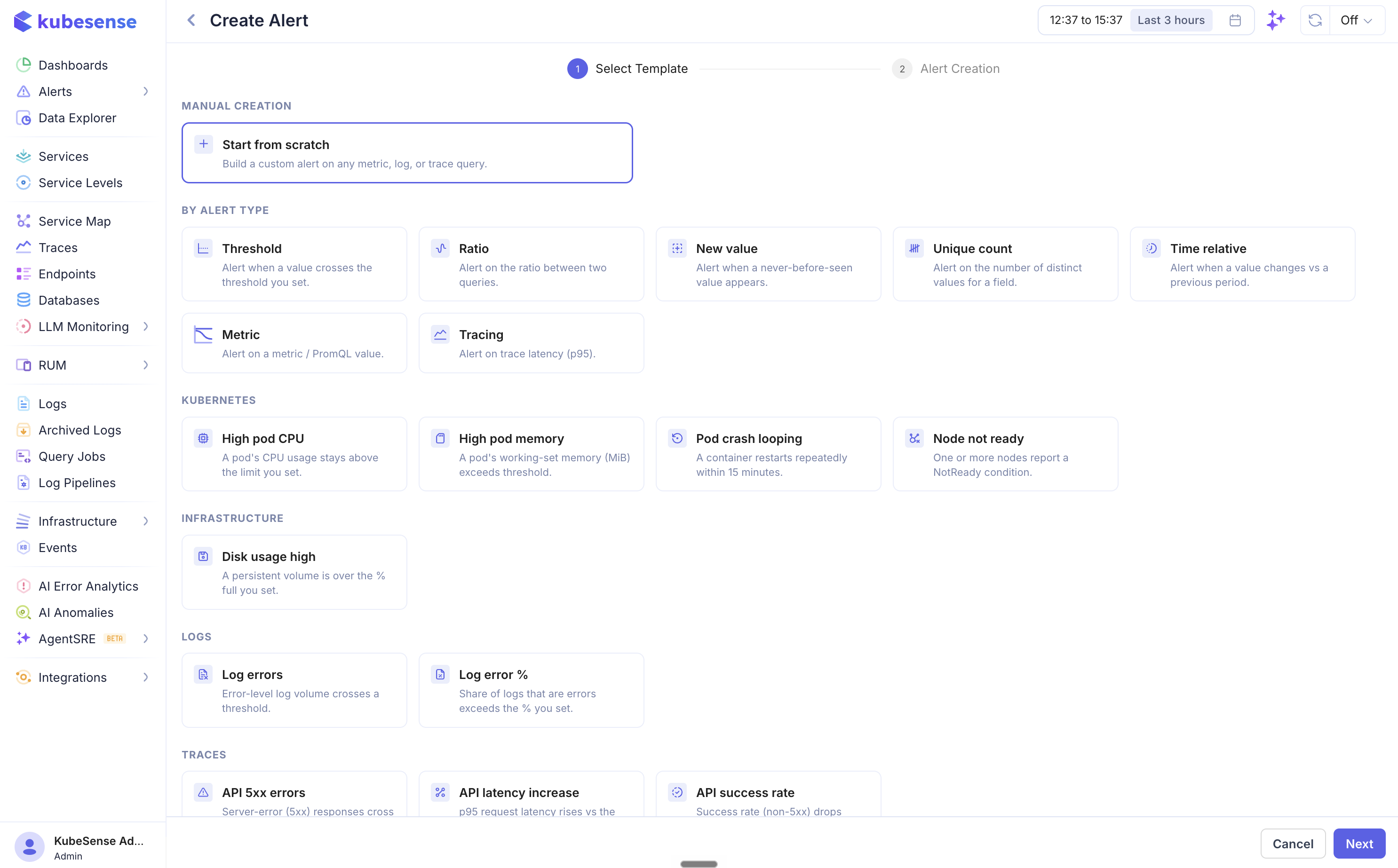The height and width of the screenshot is (868, 1398).
Task: Expand the RUM submenu chevron
Action: point(146,365)
